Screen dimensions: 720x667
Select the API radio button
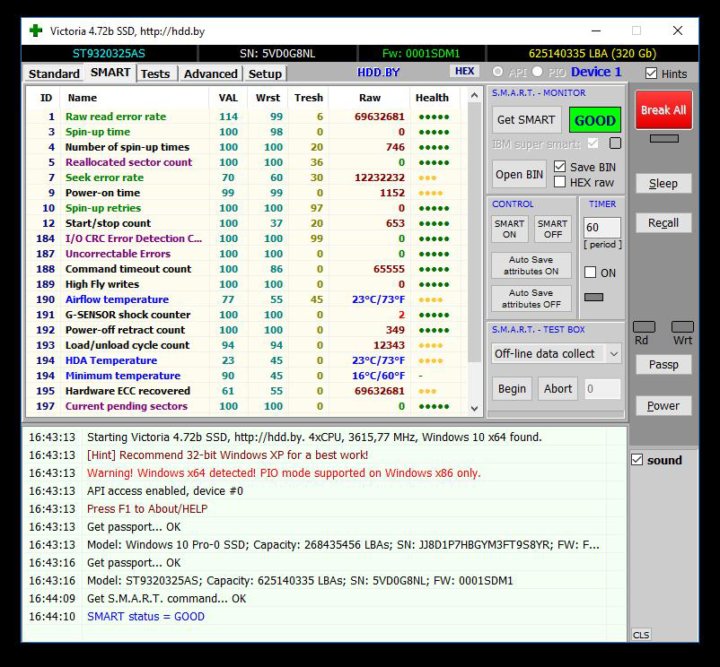(498, 72)
